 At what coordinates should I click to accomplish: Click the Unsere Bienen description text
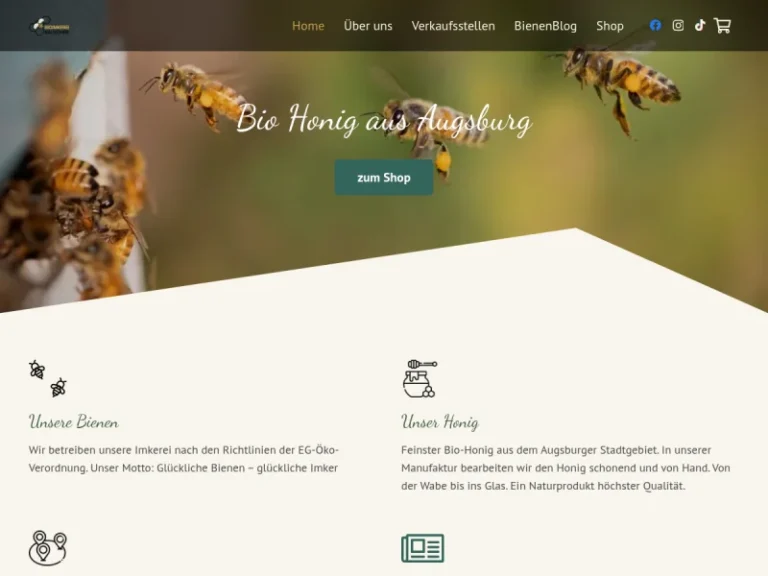tap(184, 459)
